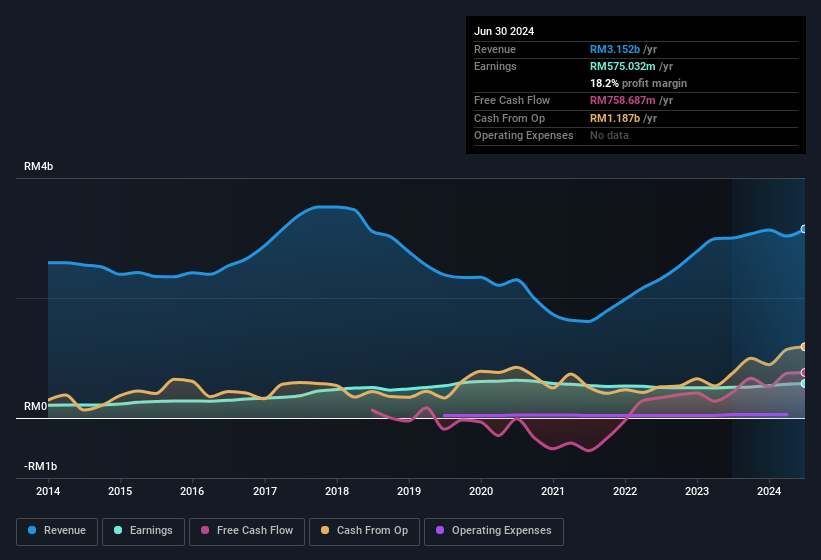Click the 2019 x-axis label

tap(409, 491)
